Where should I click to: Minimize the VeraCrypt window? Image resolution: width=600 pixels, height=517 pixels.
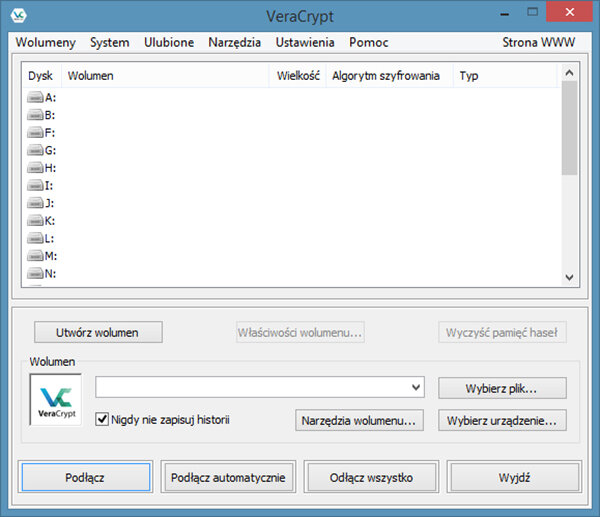505,13
